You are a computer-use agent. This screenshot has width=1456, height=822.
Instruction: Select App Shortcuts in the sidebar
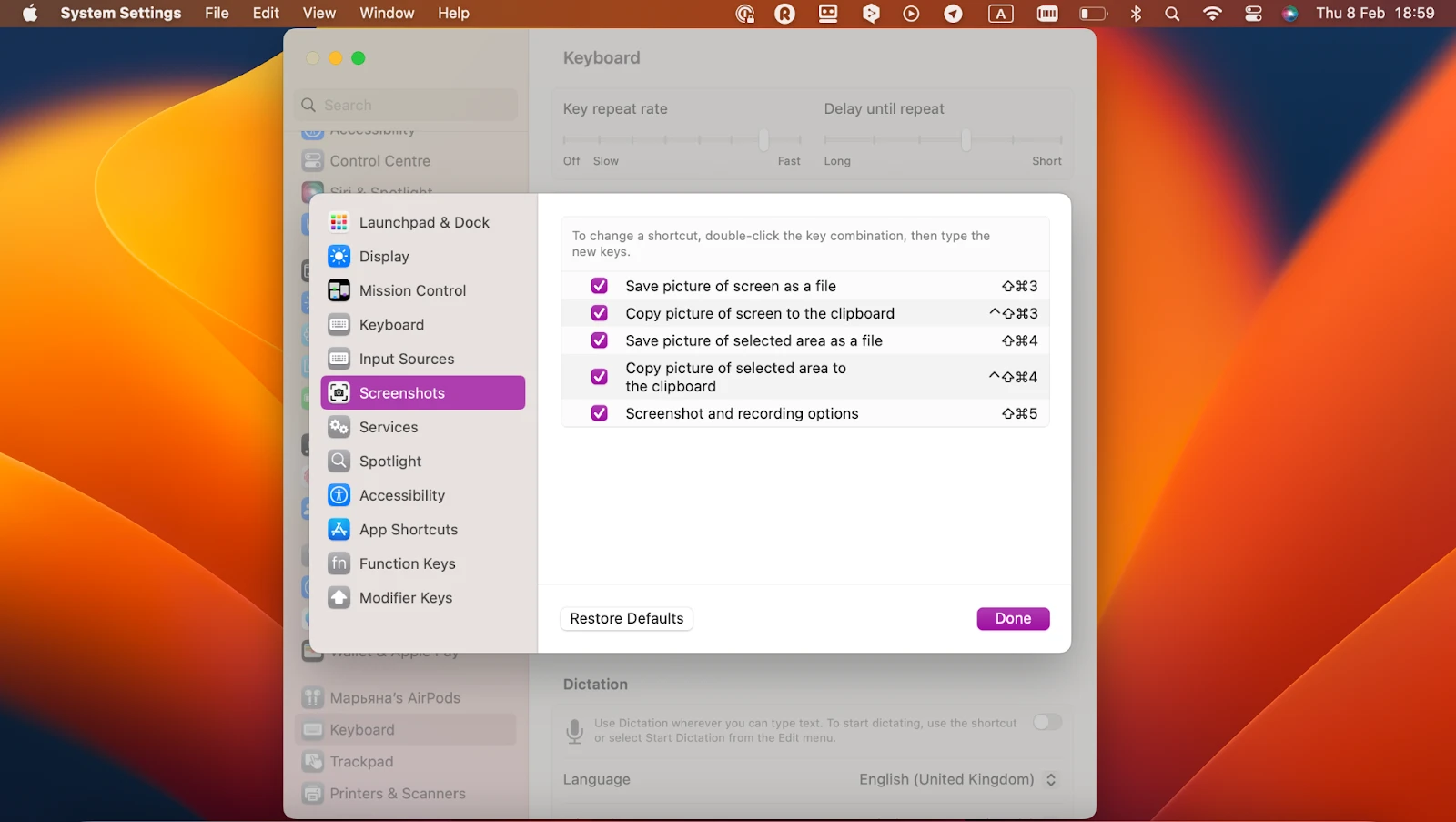coord(408,529)
